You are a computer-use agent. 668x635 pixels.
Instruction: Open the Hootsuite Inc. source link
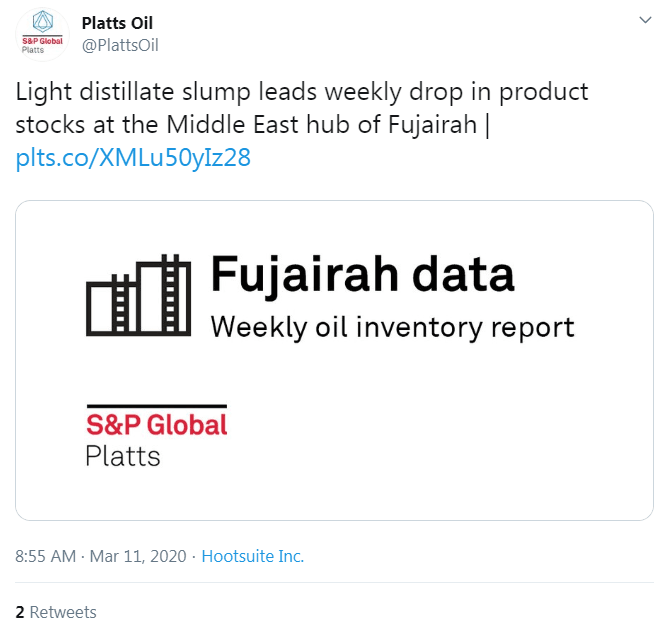tap(253, 556)
